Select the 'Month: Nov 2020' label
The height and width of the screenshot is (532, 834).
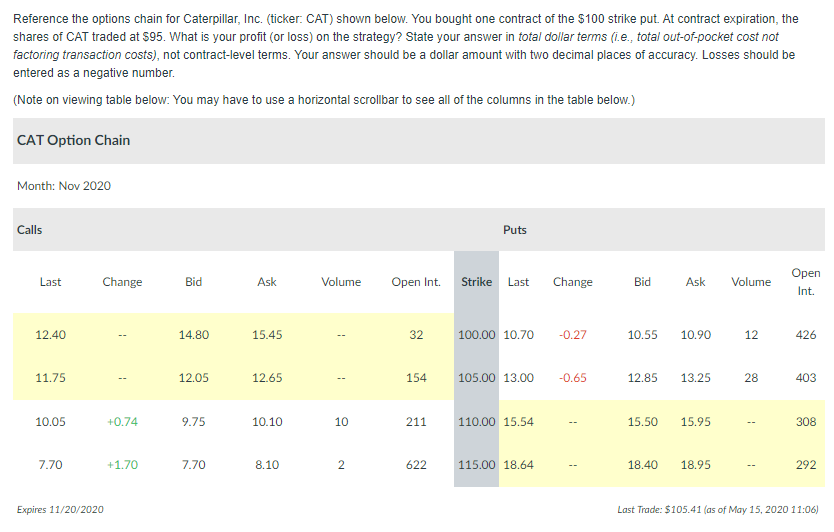(x=64, y=186)
